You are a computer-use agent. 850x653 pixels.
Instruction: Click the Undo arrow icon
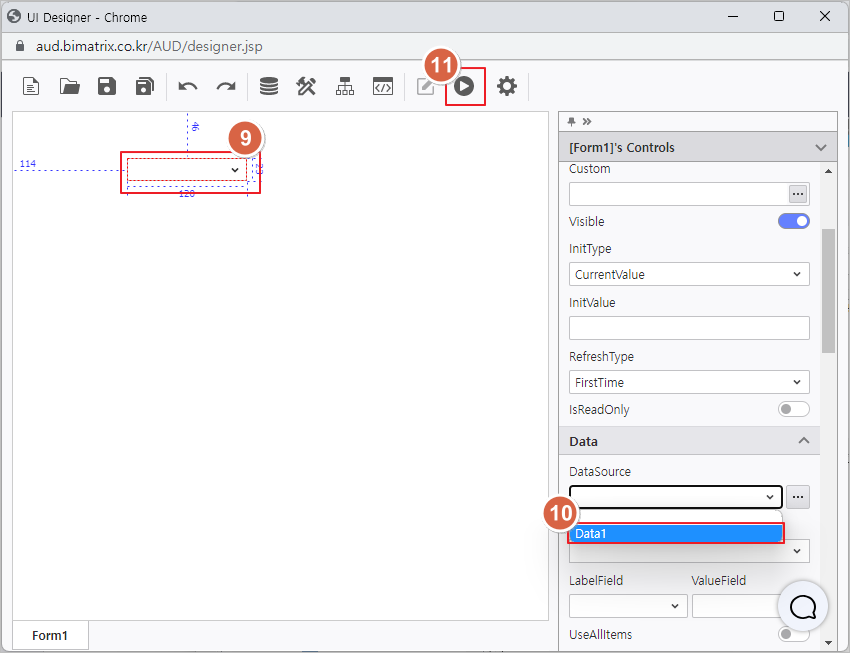pos(188,87)
